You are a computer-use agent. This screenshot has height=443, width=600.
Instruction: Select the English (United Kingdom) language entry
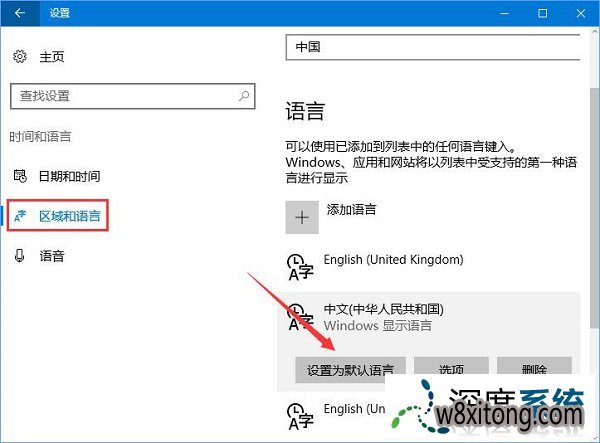tap(394, 260)
